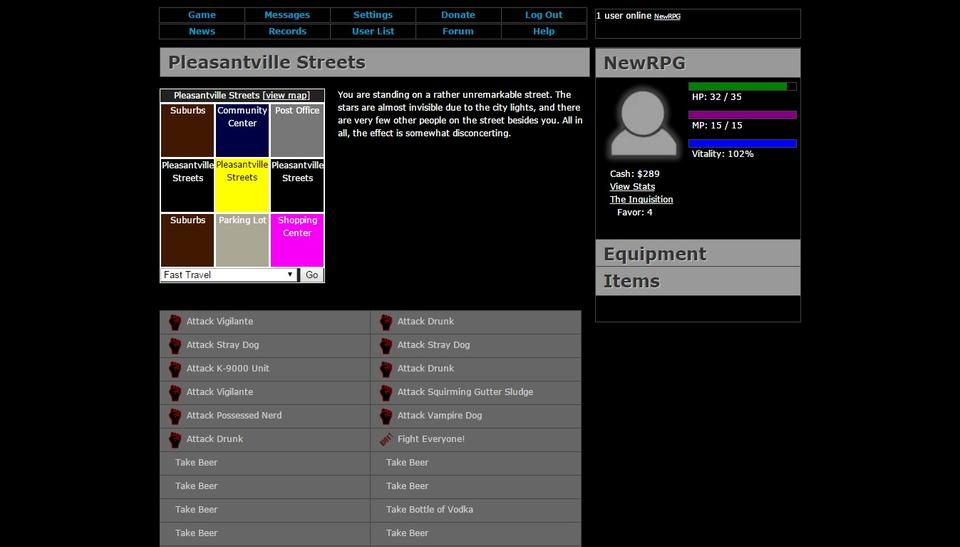Expand the Items panel
Image resolution: width=960 pixels, height=547 pixels.
click(697, 281)
